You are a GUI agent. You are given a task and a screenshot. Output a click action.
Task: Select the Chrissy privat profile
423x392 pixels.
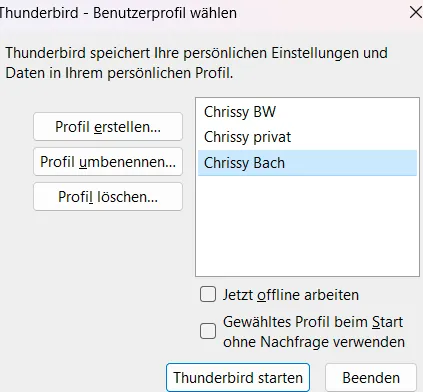(x=307, y=137)
